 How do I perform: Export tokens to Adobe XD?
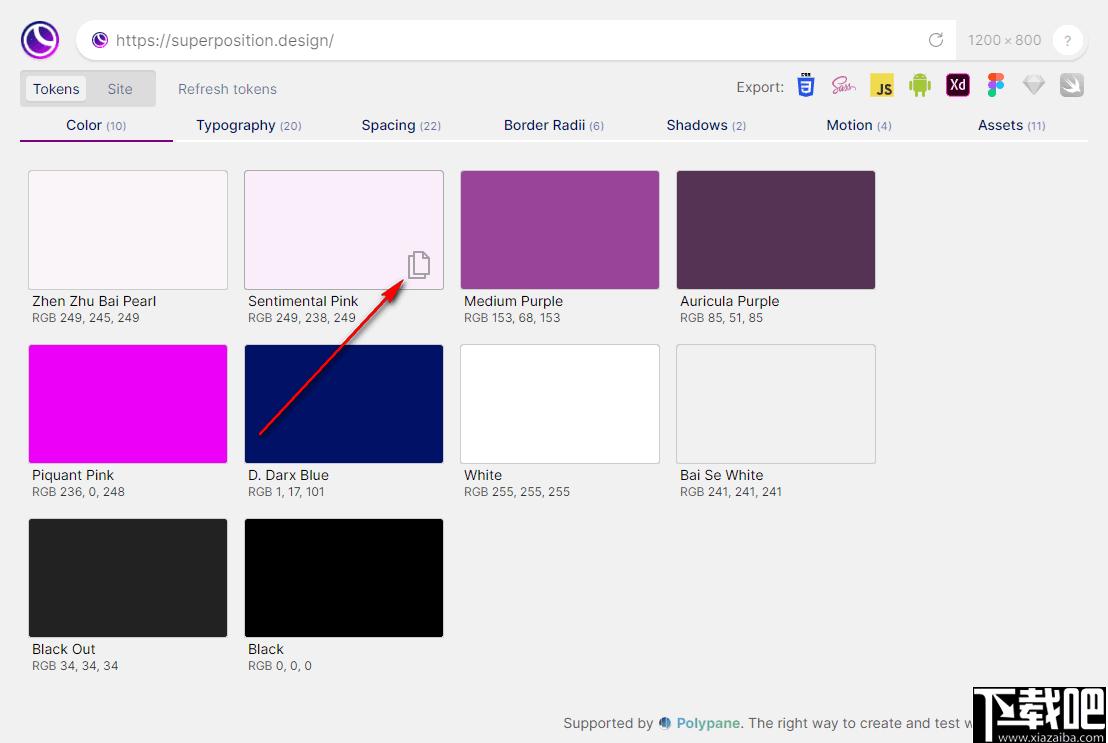(x=957, y=86)
